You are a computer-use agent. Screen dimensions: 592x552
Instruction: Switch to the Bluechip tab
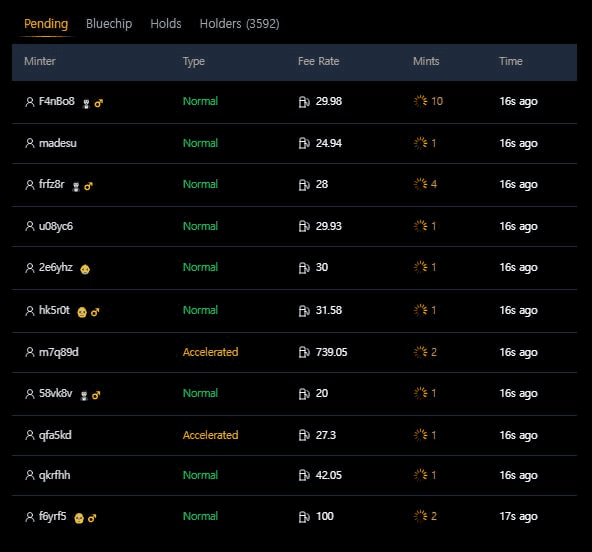[109, 24]
